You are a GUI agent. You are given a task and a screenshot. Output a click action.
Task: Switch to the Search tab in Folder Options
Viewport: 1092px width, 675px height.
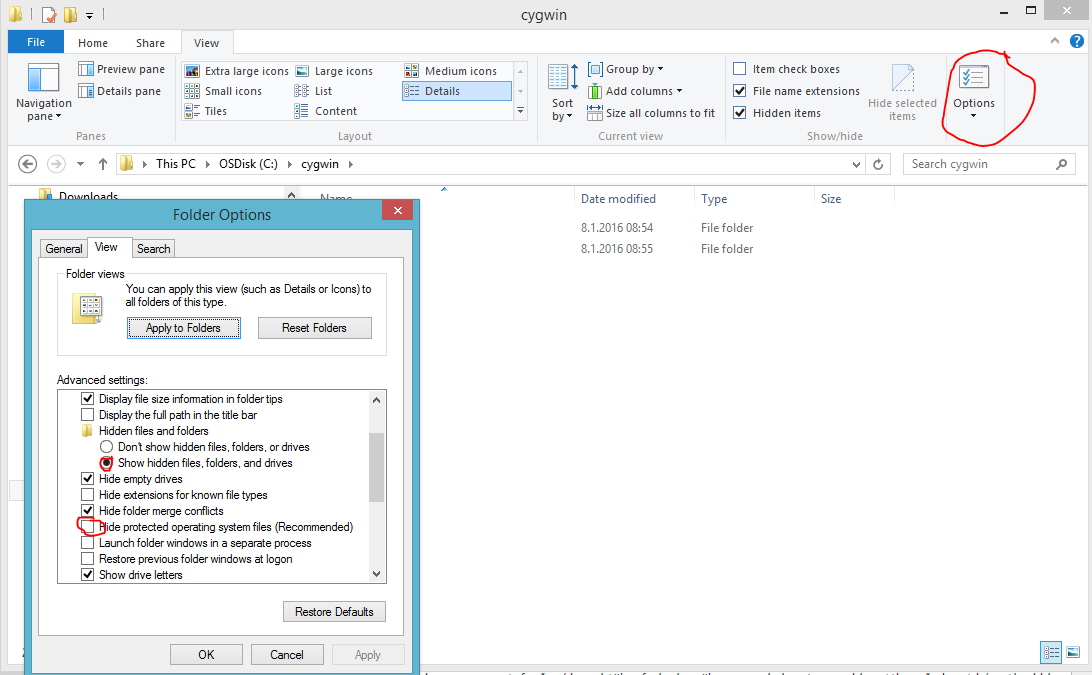point(153,248)
